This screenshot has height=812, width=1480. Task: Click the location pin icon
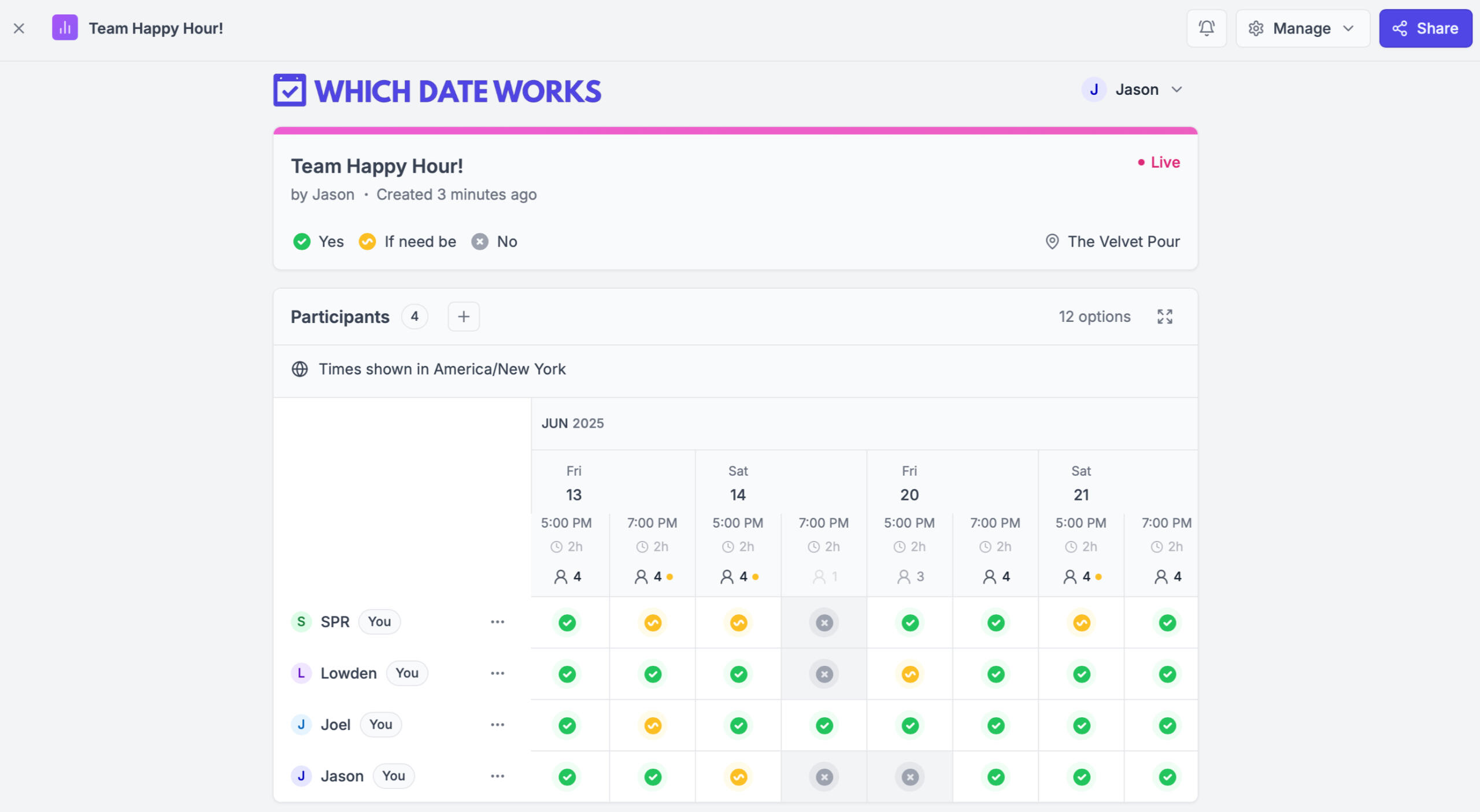pos(1052,242)
